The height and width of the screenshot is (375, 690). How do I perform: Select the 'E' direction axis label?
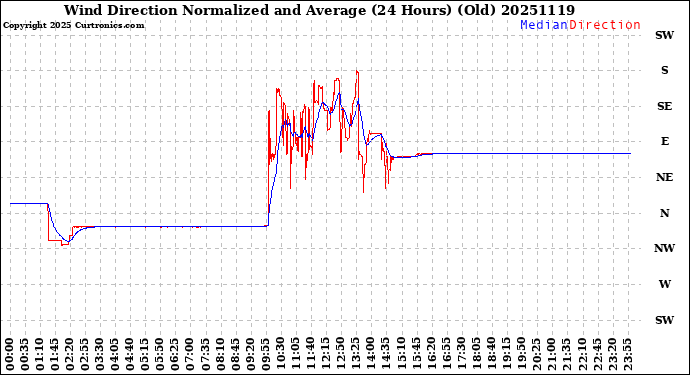pyautogui.click(x=664, y=141)
